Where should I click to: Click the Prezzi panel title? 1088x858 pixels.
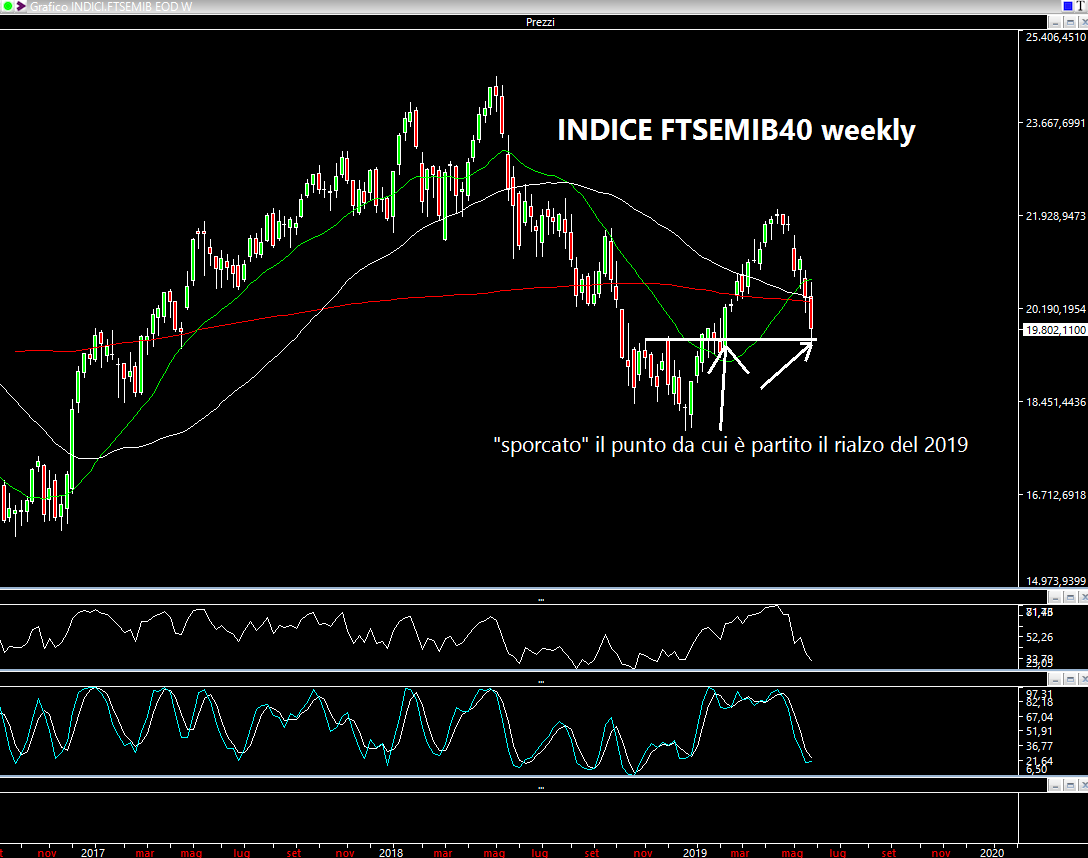[x=540, y=22]
